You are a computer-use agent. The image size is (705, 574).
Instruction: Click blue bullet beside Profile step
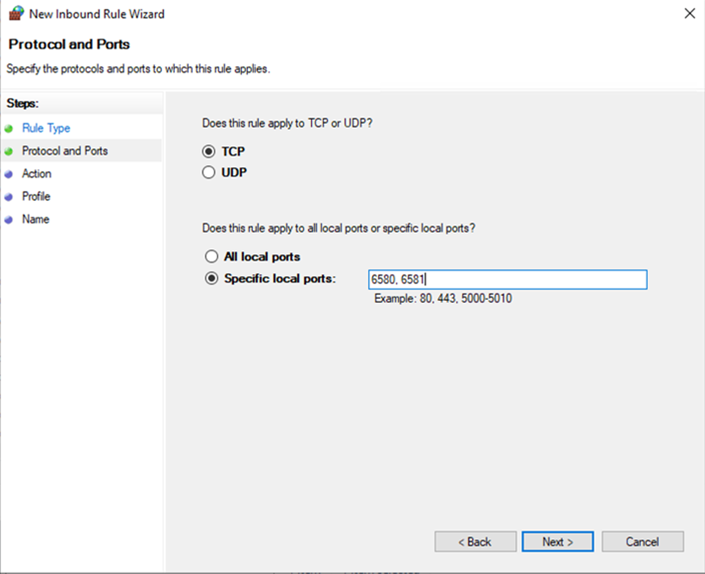[x=9, y=197]
